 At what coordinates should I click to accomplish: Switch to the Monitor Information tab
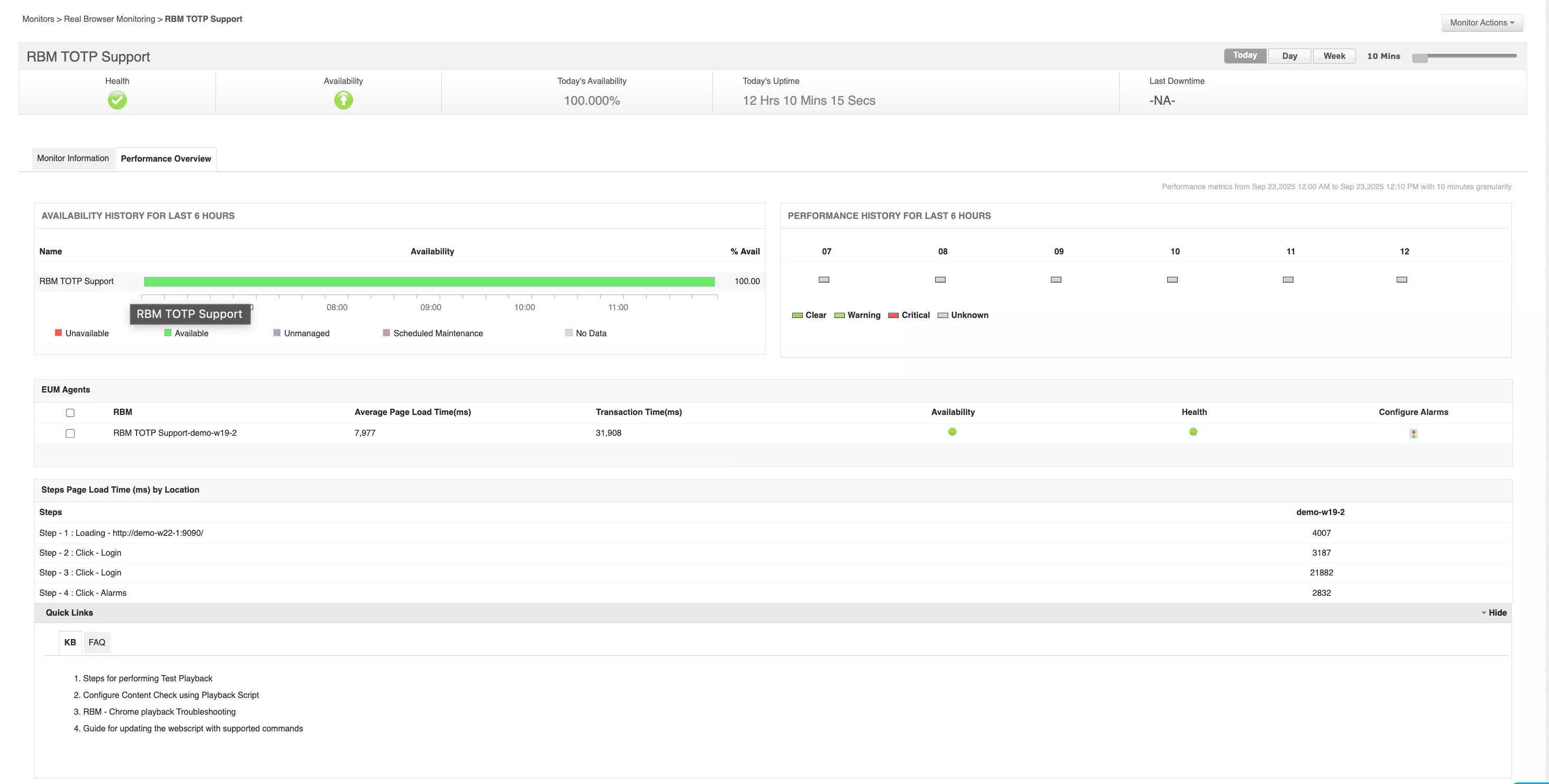coord(73,158)
